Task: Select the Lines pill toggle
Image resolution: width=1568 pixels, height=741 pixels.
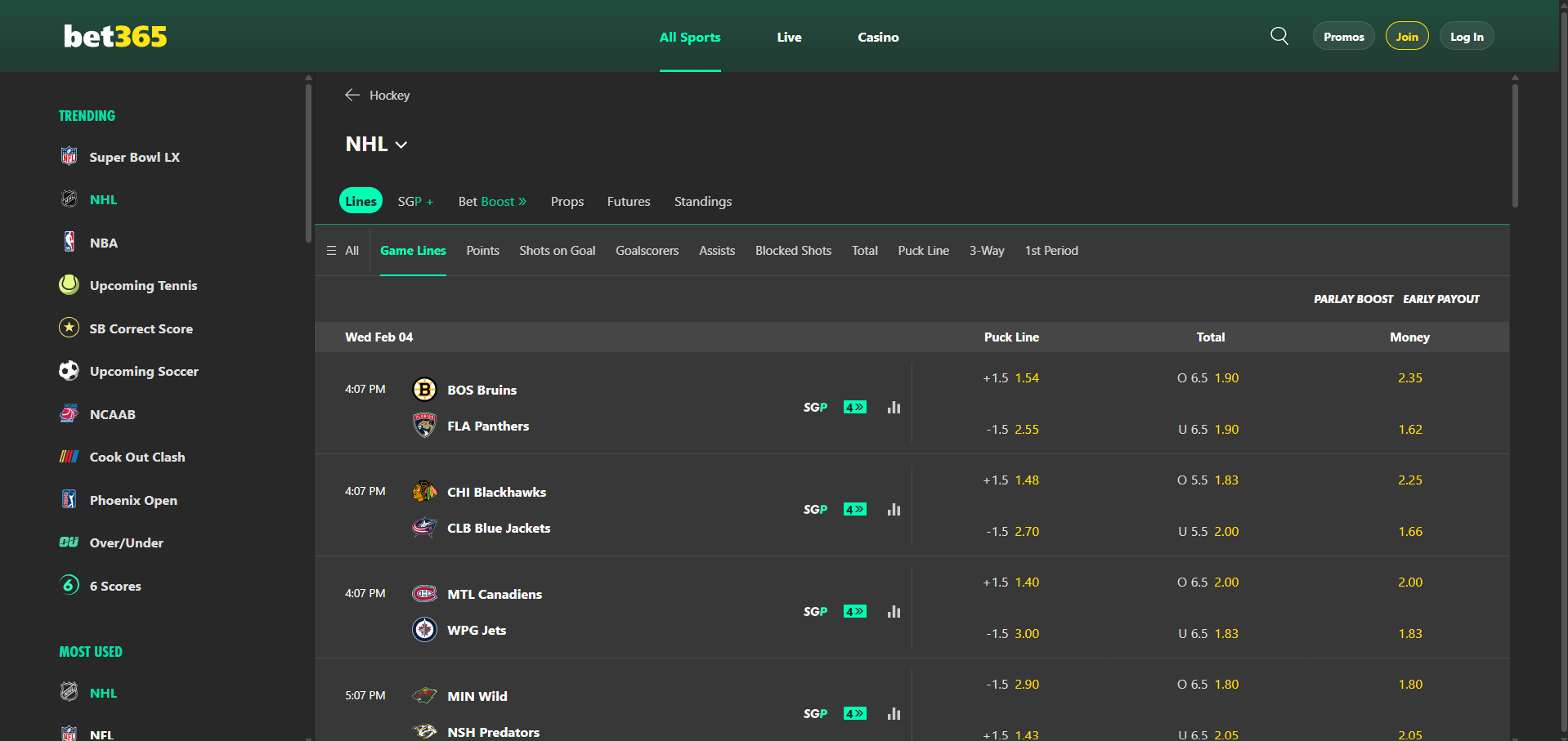Action: [x=360, y=200]
